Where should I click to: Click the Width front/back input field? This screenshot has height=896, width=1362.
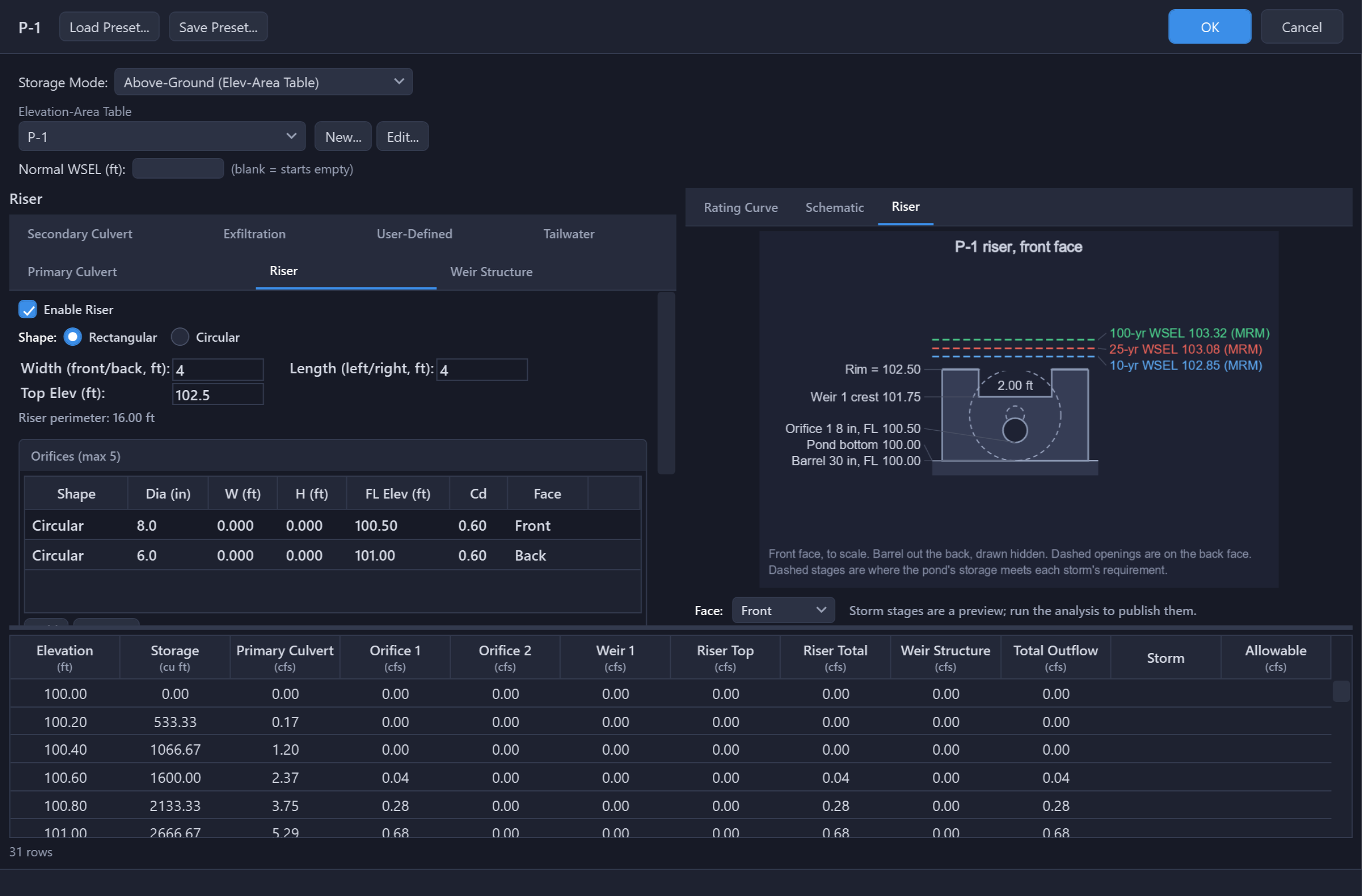(x=218, y=370)
